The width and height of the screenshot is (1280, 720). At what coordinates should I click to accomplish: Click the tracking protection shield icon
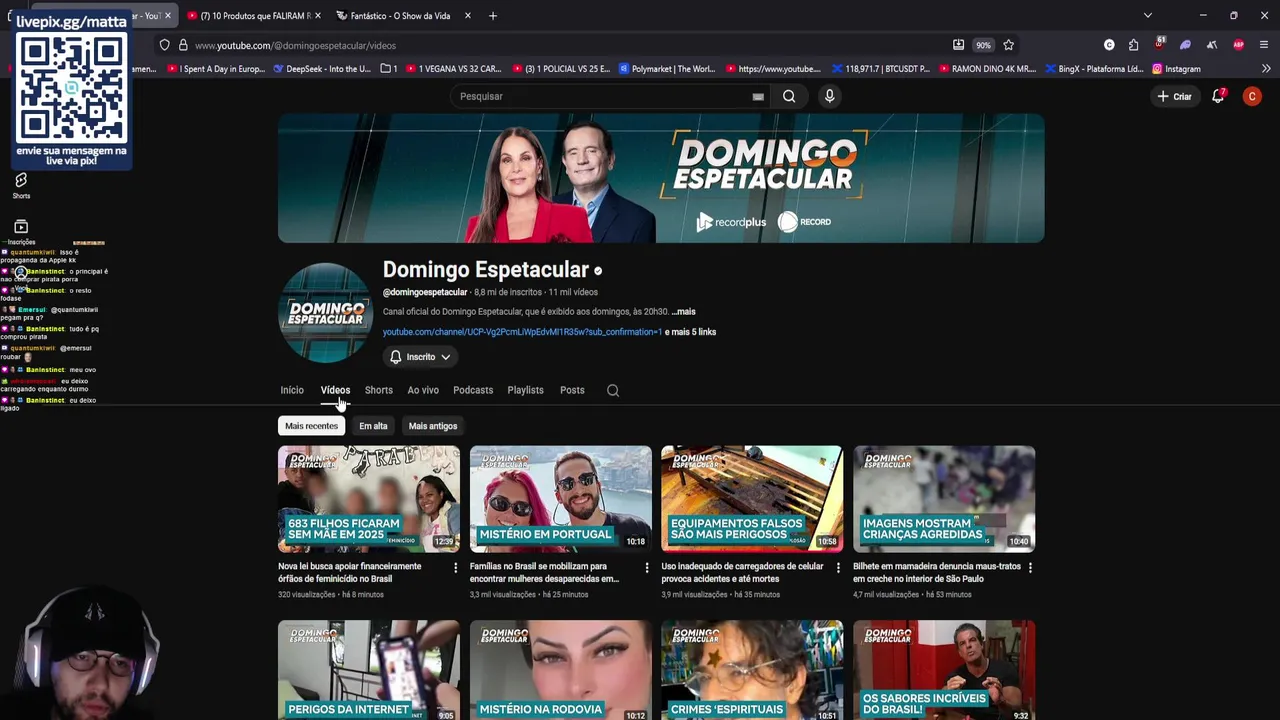[164, 45]
